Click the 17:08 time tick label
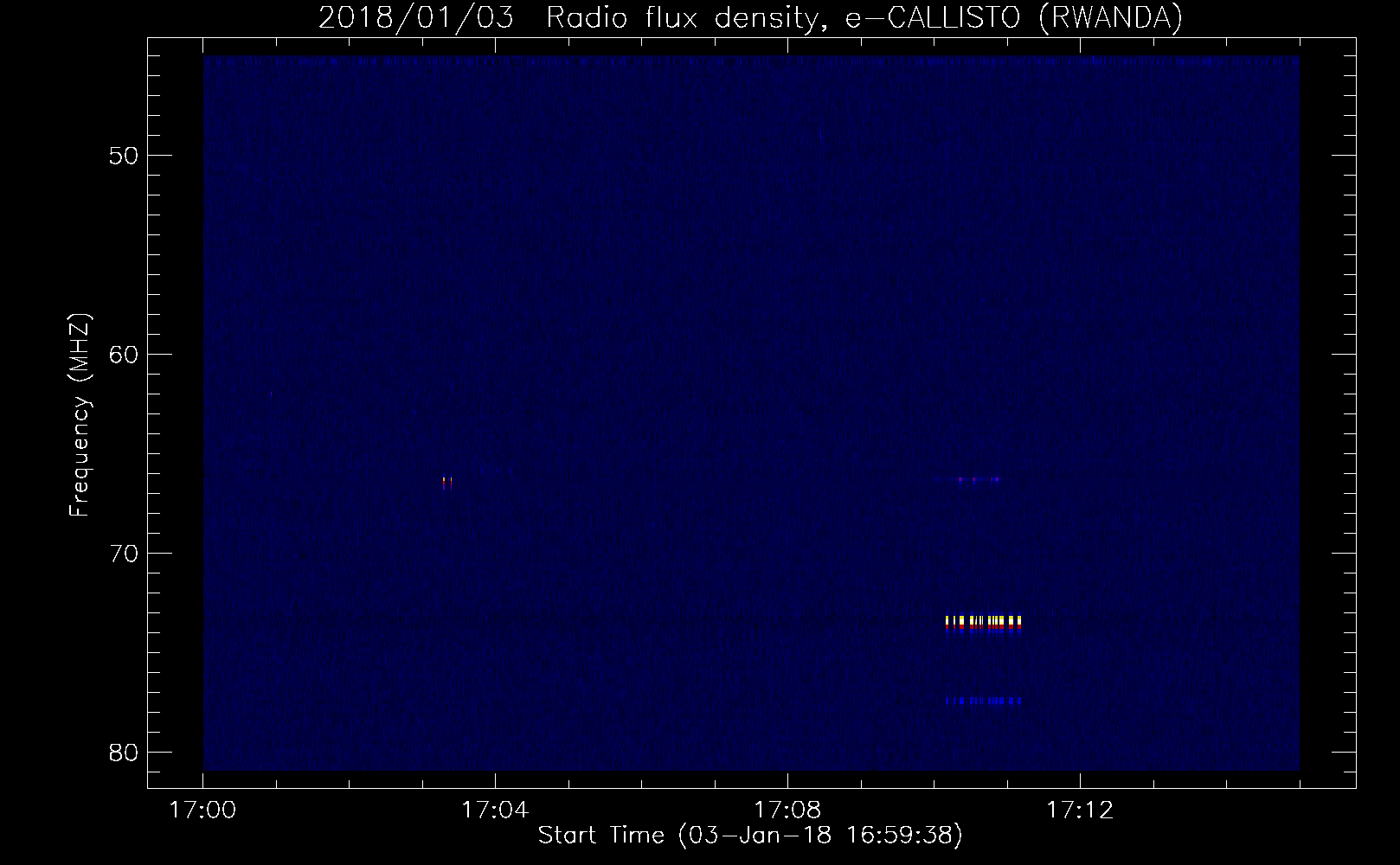Screen dimensions: 1400x865 click(x=787, y=811)
